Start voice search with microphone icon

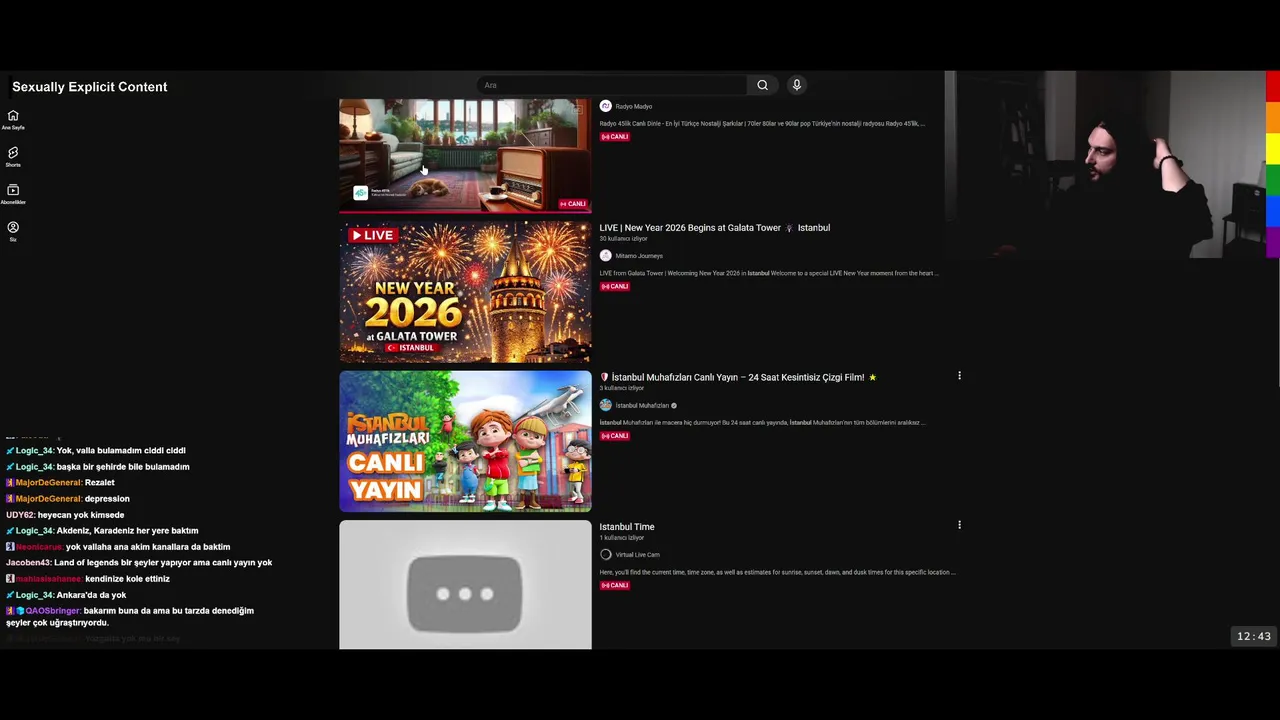click(x=797, y=85)
